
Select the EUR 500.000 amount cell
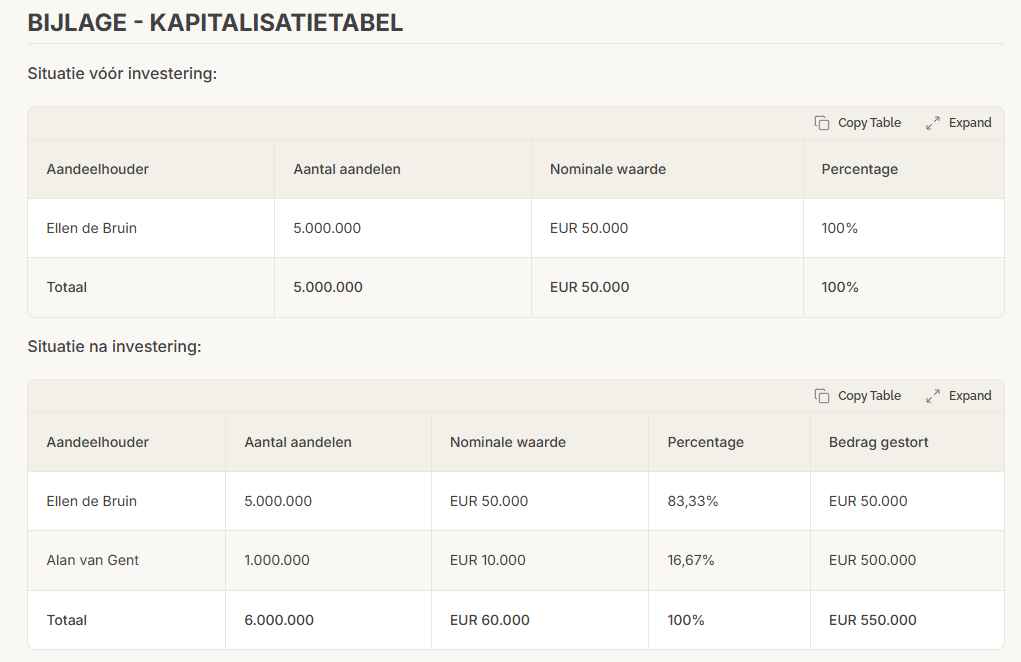pyautogui.click(x=872, y=560)
